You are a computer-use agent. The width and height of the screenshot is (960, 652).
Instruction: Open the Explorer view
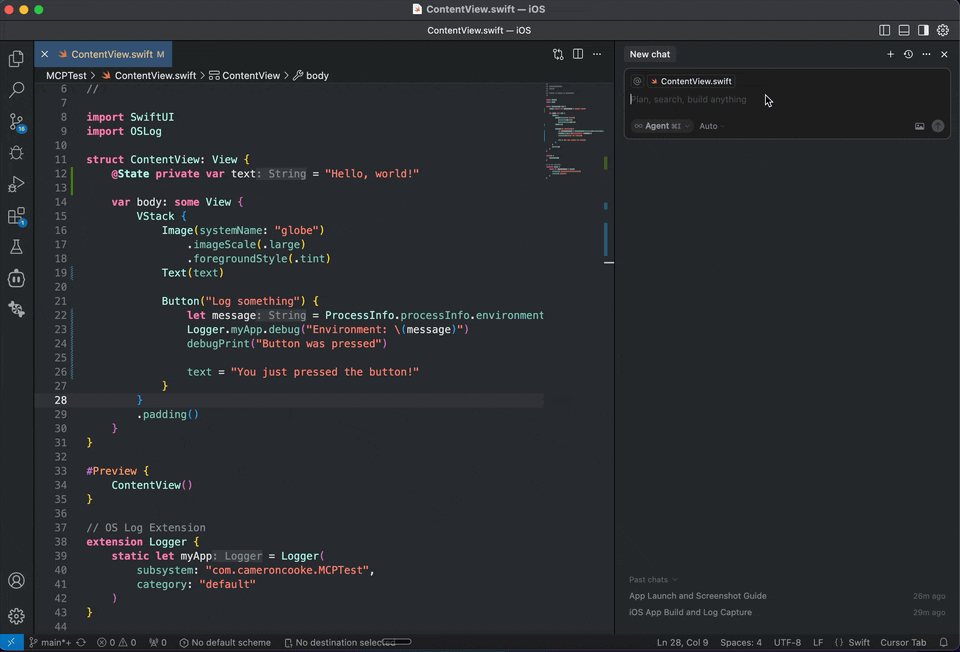16,59
